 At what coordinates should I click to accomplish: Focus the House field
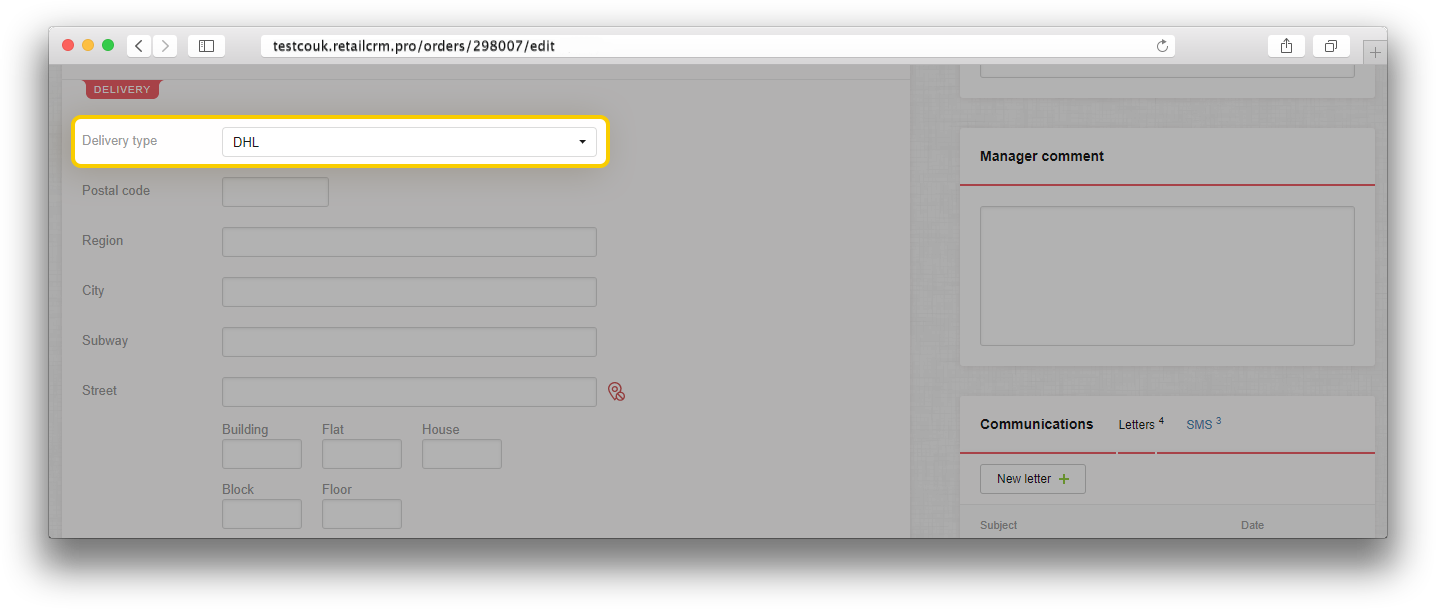click(462, 454)
